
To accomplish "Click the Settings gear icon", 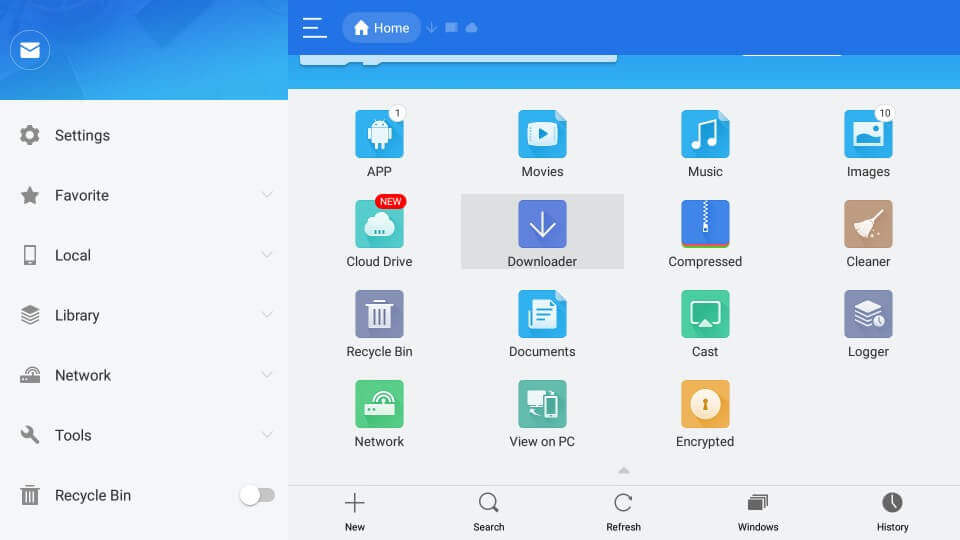I will (x=29, y=135).
